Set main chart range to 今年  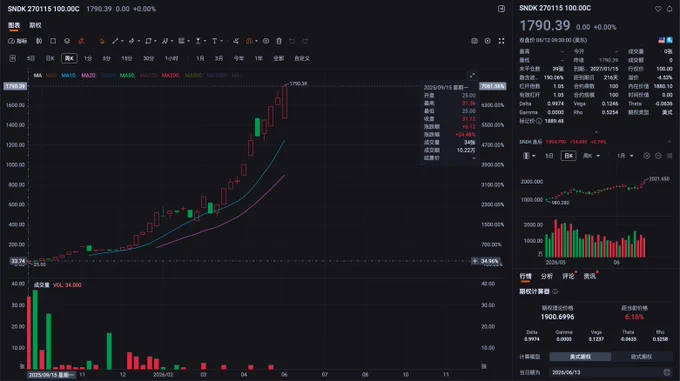pos(239,58)
